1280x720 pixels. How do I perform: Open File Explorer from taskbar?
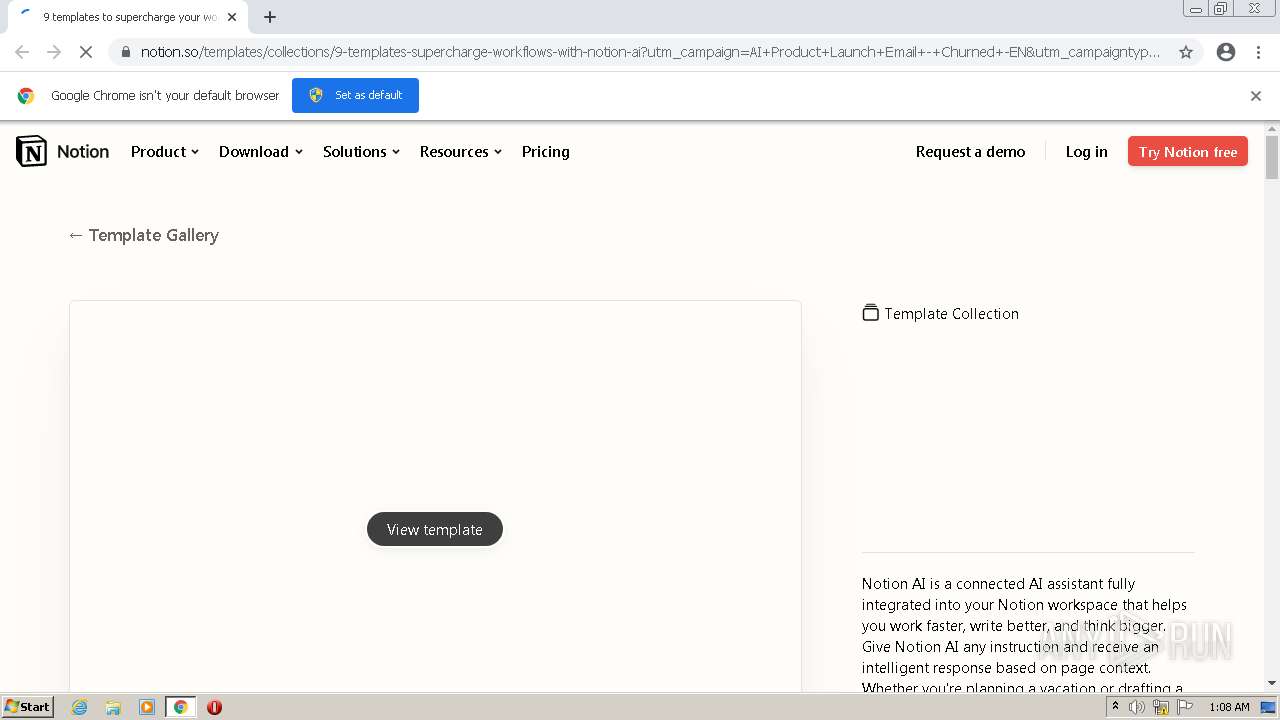click(x=113, y=707)
